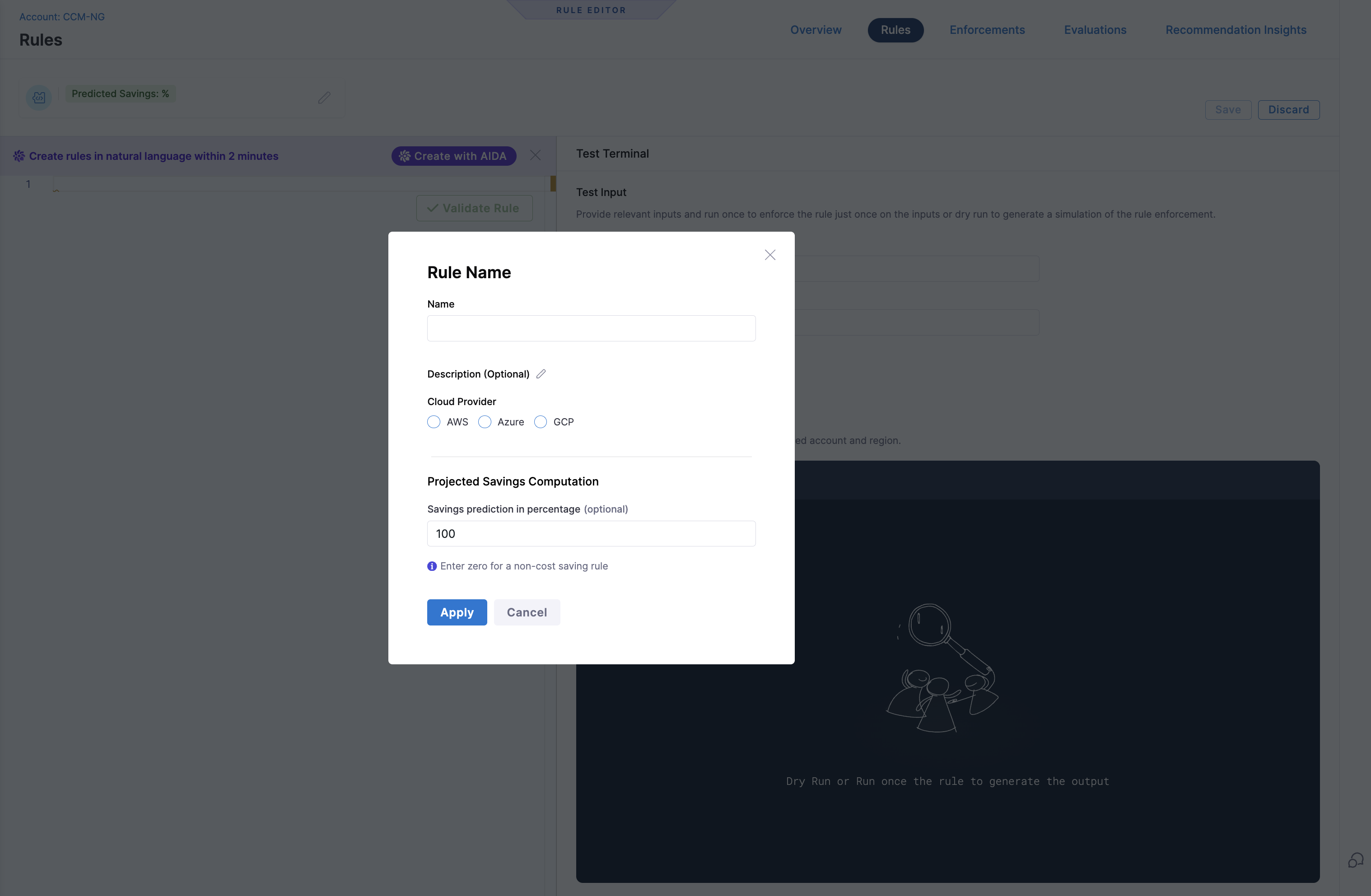Switch to the Enforcements tab

coord(987,30)
